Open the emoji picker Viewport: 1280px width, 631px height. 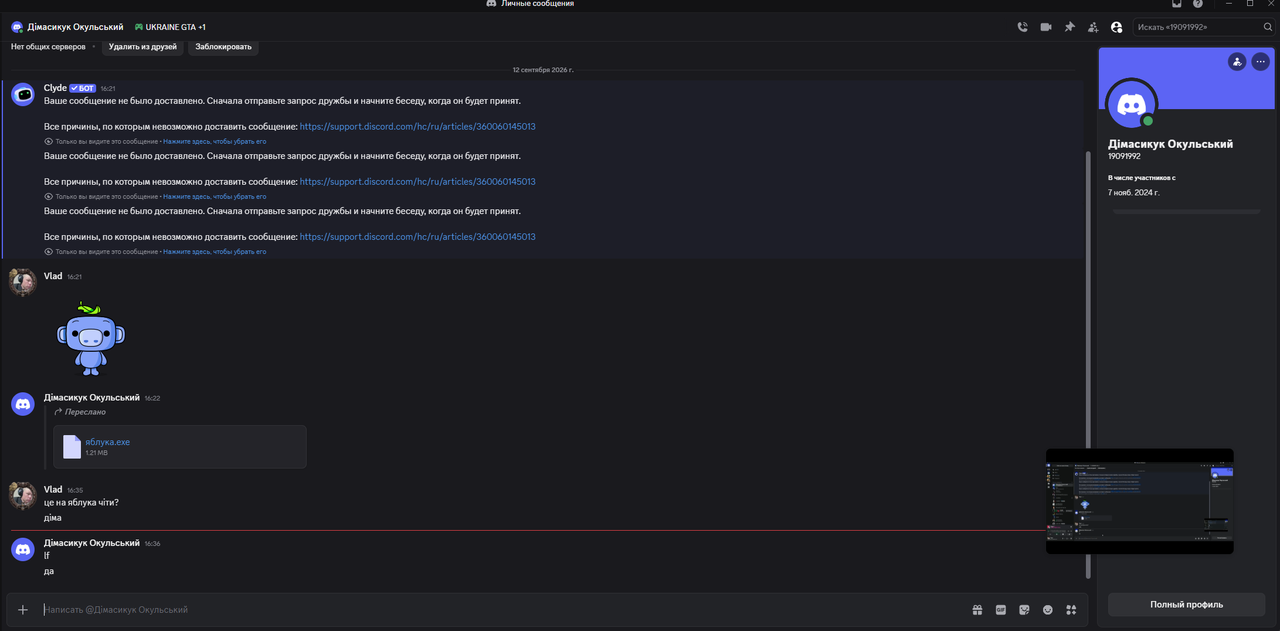1048,609
